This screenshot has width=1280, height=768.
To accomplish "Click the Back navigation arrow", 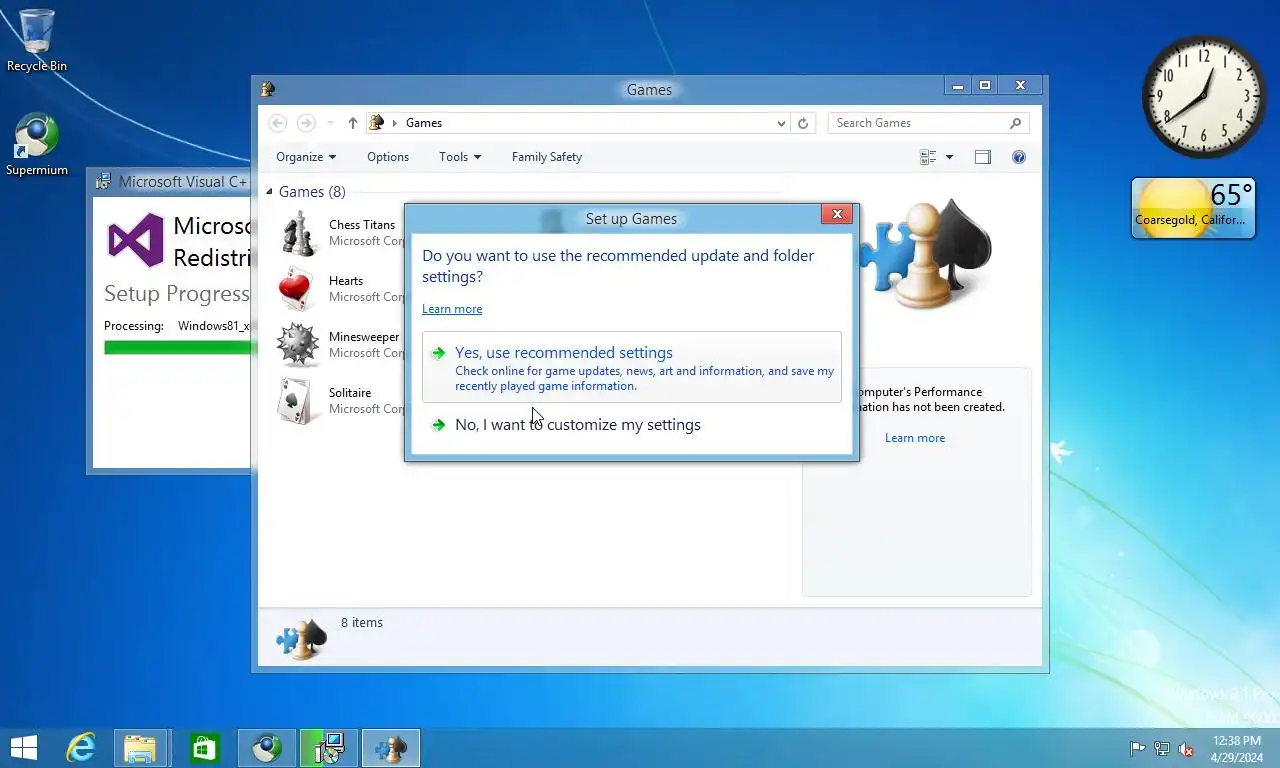I will point(278,123).
